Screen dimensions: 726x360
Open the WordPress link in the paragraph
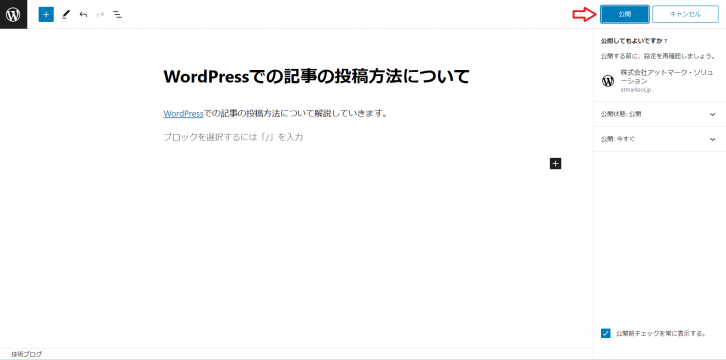(x=183, y=113)
